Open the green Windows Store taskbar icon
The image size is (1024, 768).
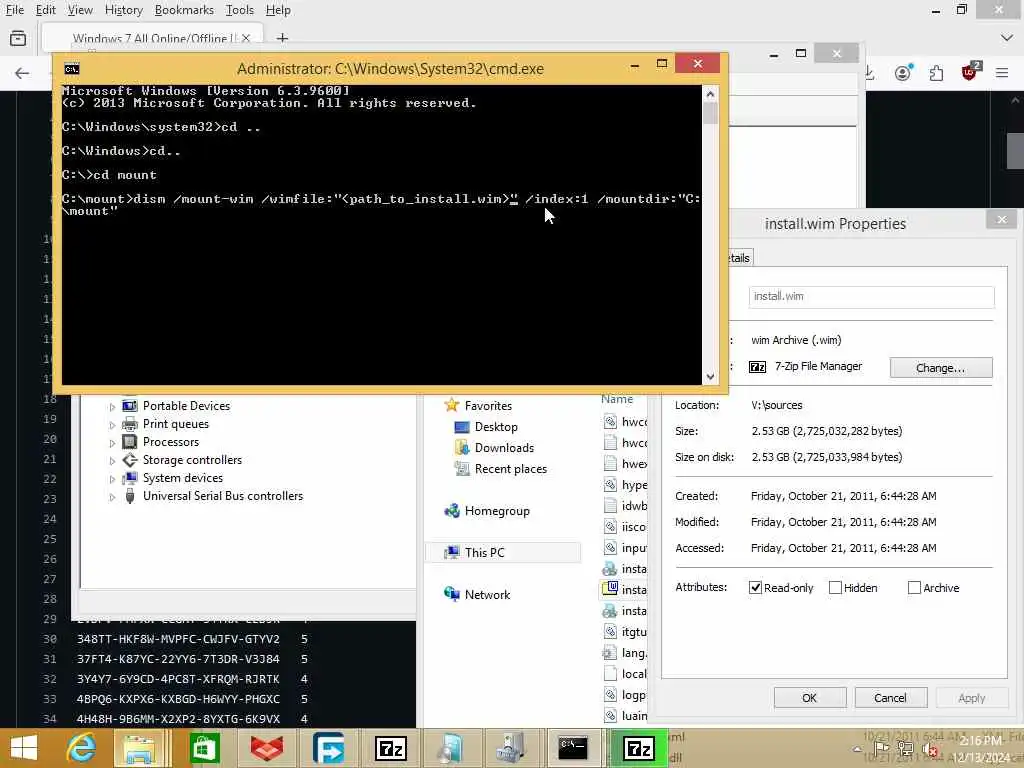[204, 748]
